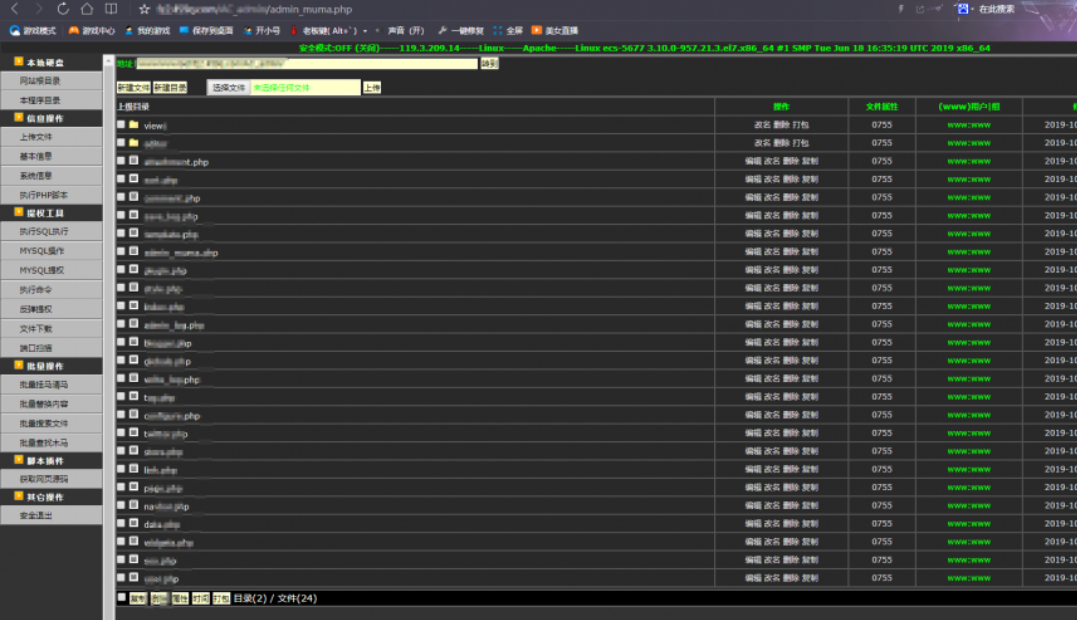1077x620 pixels.
Task: Click the 地址 path input field
Action: point(306,63)
